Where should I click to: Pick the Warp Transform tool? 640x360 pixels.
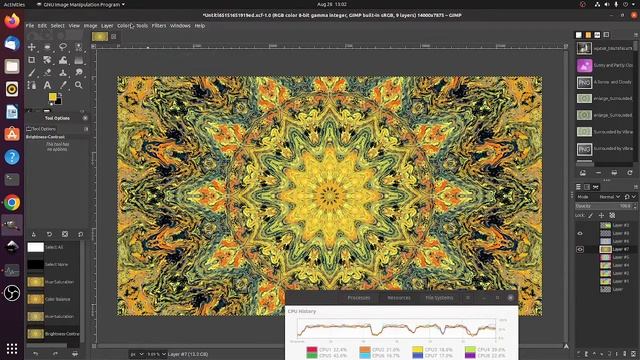[x=63, y=60]
